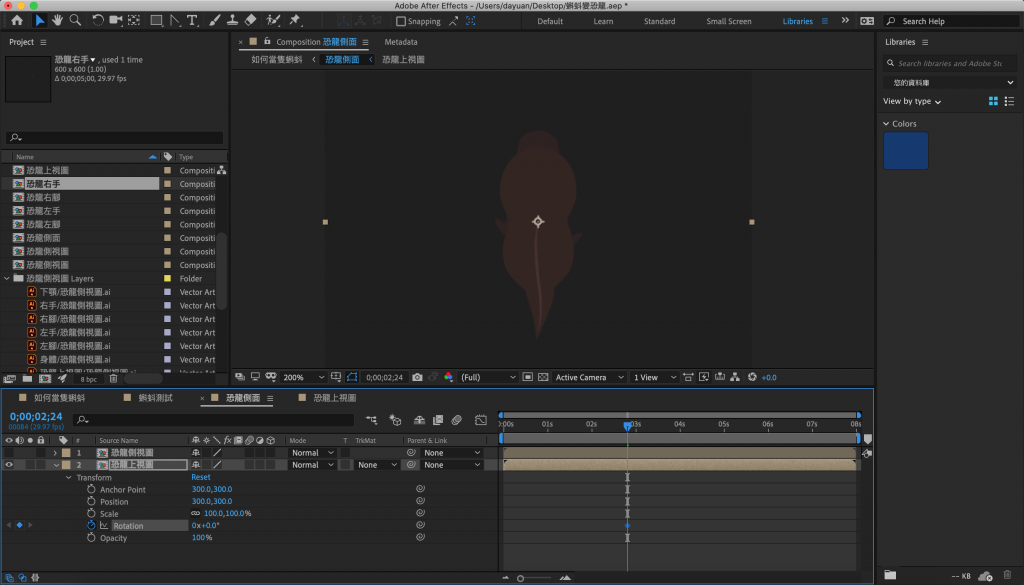The height and width of the screenshot is (585, 1024).
Task: Pick the Pen tool in toolbar
Action: click(175, 20)
